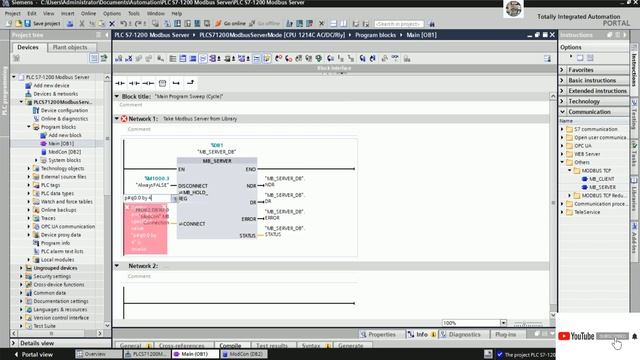The height and width of the screenshot is (360, 640).
Task: Click the close branch icon in favorites
Action: pyautogui.click(x=190, y=83)
